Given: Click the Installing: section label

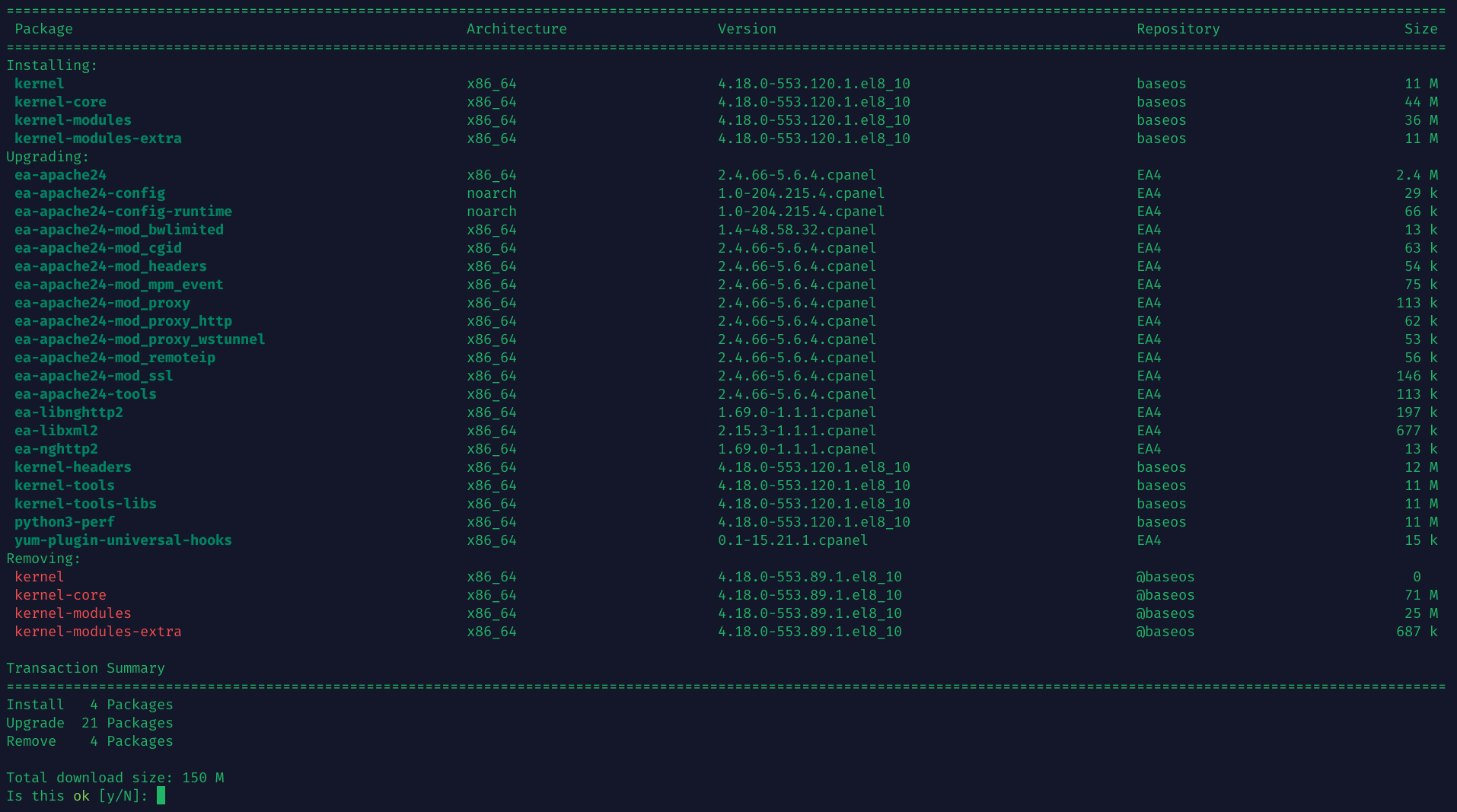Looking at the screenshot, I should (x=52, y=65).
